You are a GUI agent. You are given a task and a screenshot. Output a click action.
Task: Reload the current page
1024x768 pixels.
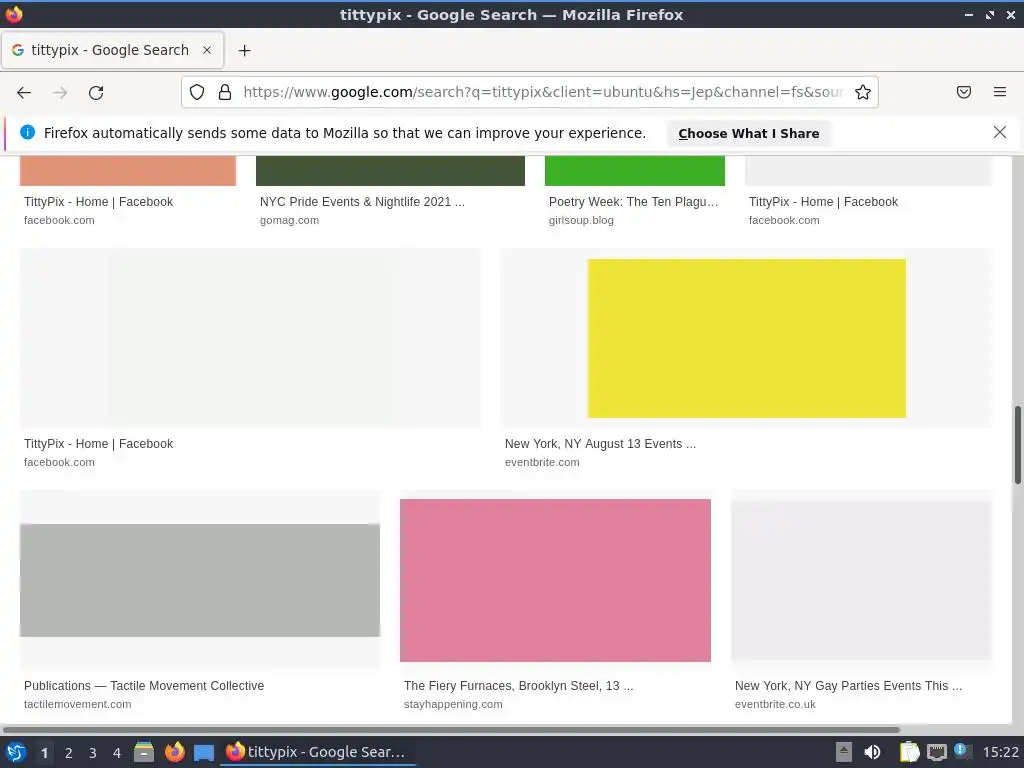[96, 93]
